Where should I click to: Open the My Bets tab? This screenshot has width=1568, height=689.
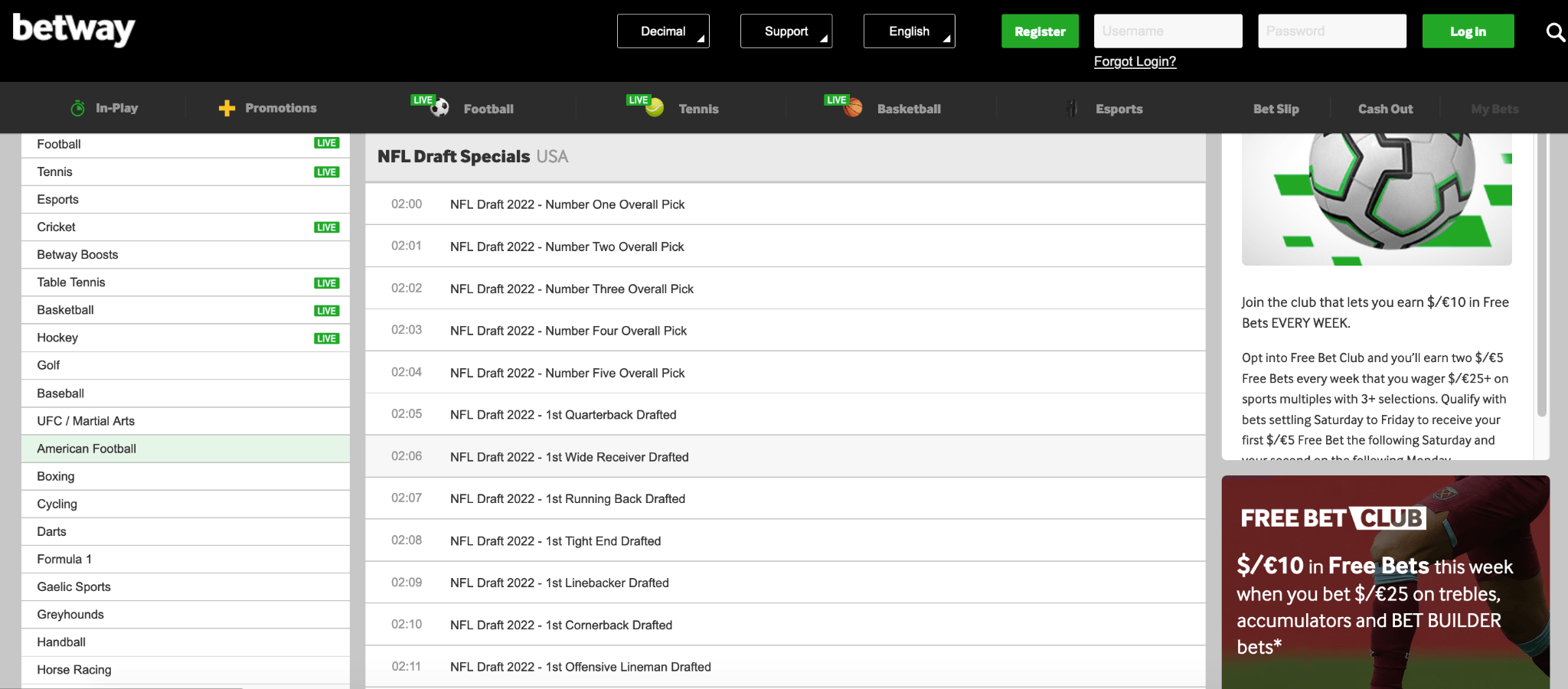pos(1494,109)
